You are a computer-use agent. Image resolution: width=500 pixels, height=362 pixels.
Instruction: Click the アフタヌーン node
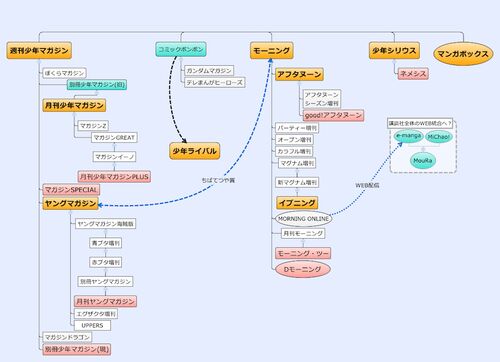(299, 74)
